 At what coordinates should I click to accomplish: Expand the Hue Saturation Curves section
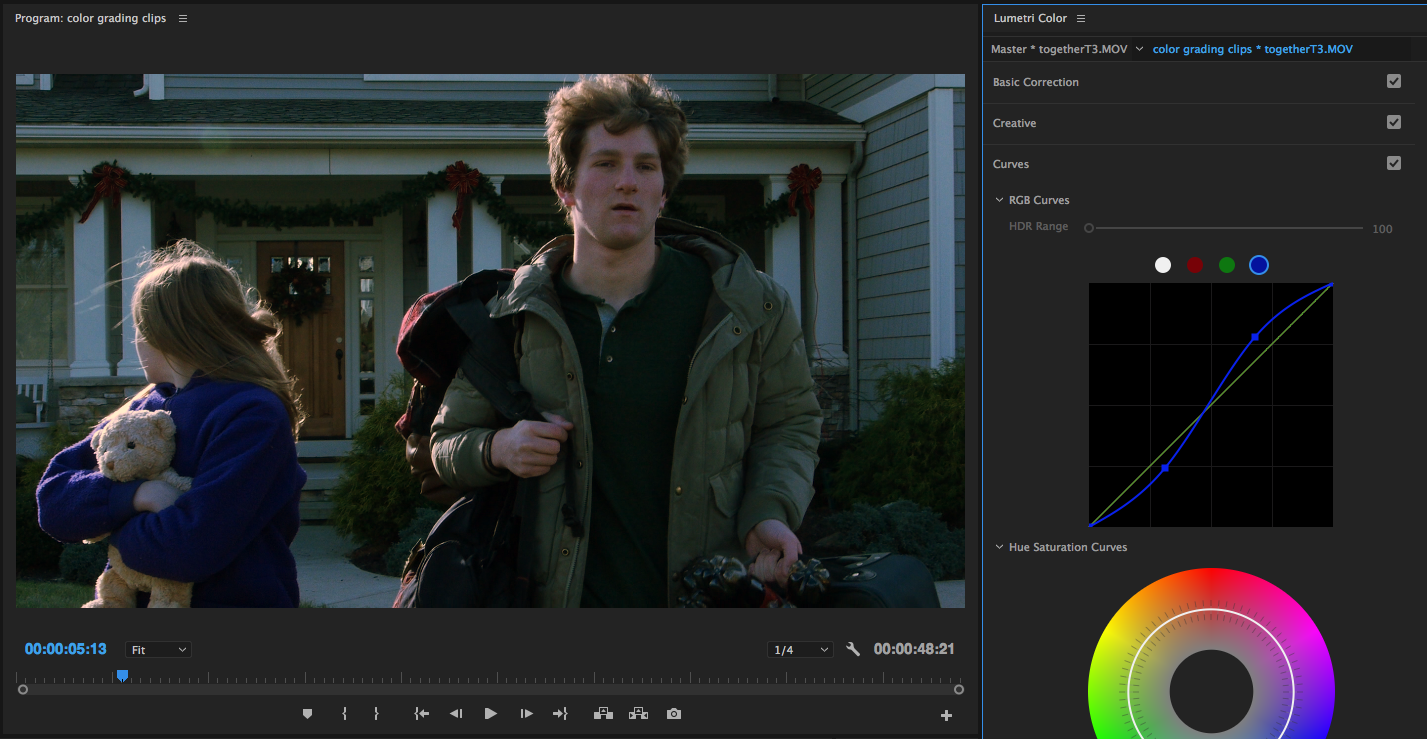[x=998, y=547]
